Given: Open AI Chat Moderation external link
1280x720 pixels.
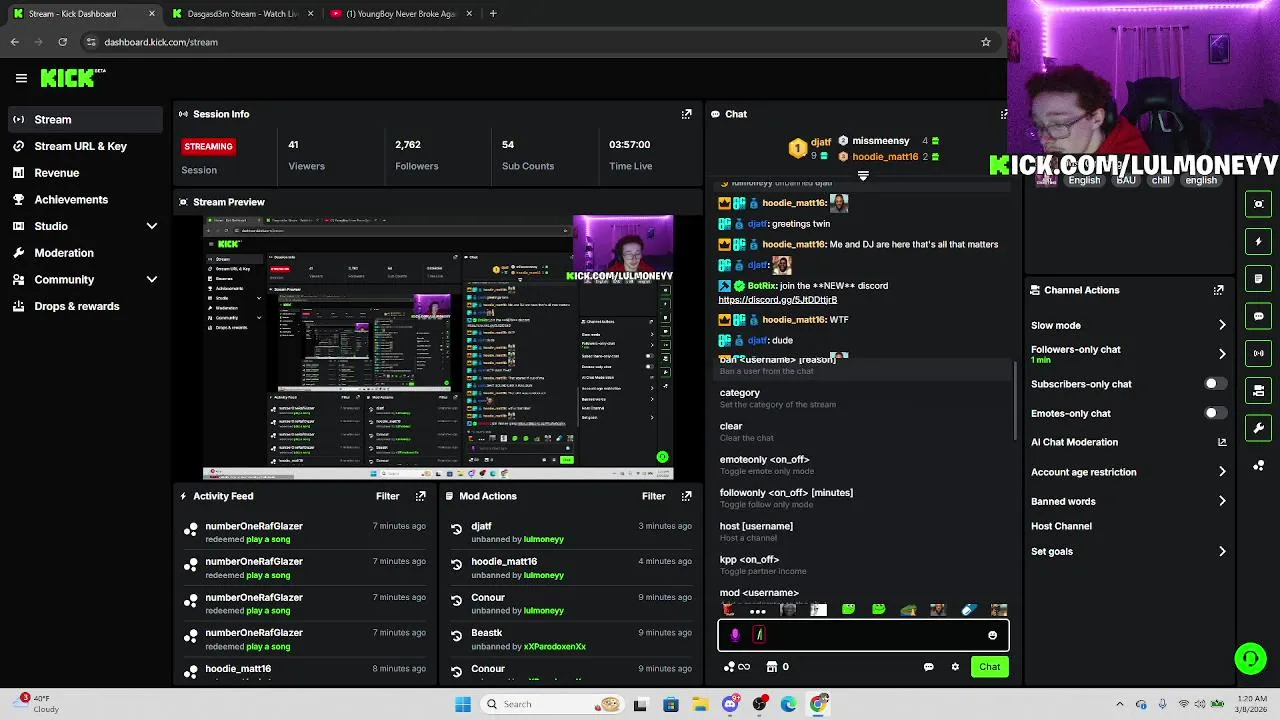Looking at the screenshot, I should [x=1222, y=442].
